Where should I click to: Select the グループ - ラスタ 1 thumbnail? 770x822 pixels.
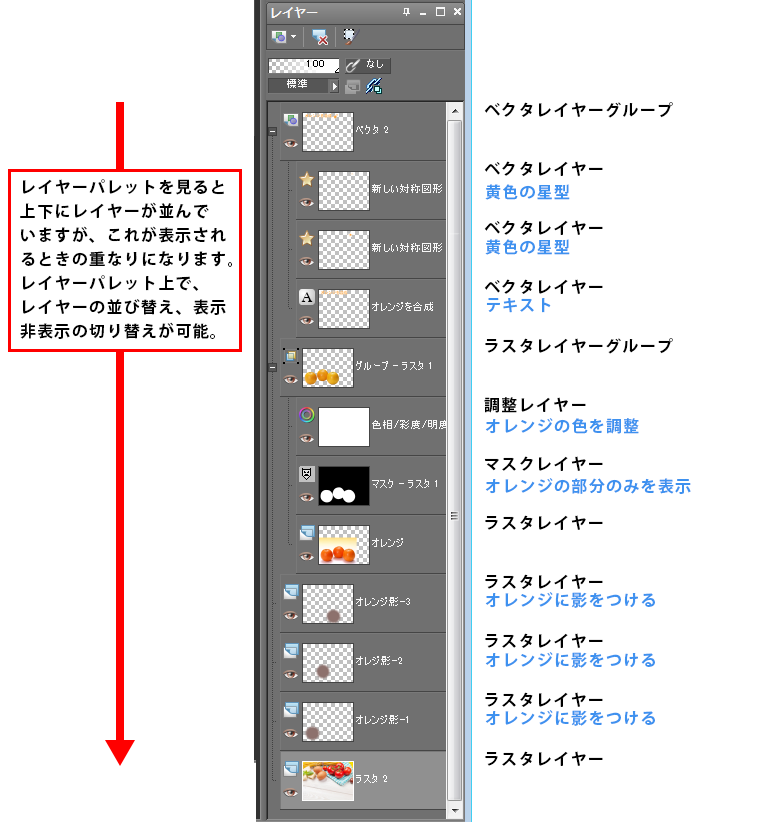point(328,368)
